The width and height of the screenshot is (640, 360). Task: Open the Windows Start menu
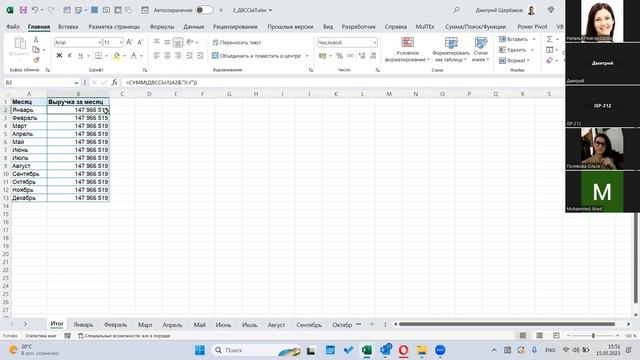pyautogui.click(x=200, y=350)
